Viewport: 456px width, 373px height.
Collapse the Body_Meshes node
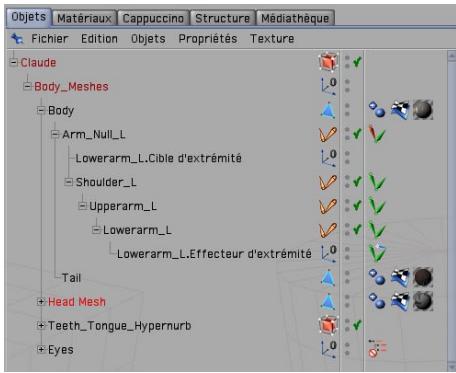tap(27, 86)
